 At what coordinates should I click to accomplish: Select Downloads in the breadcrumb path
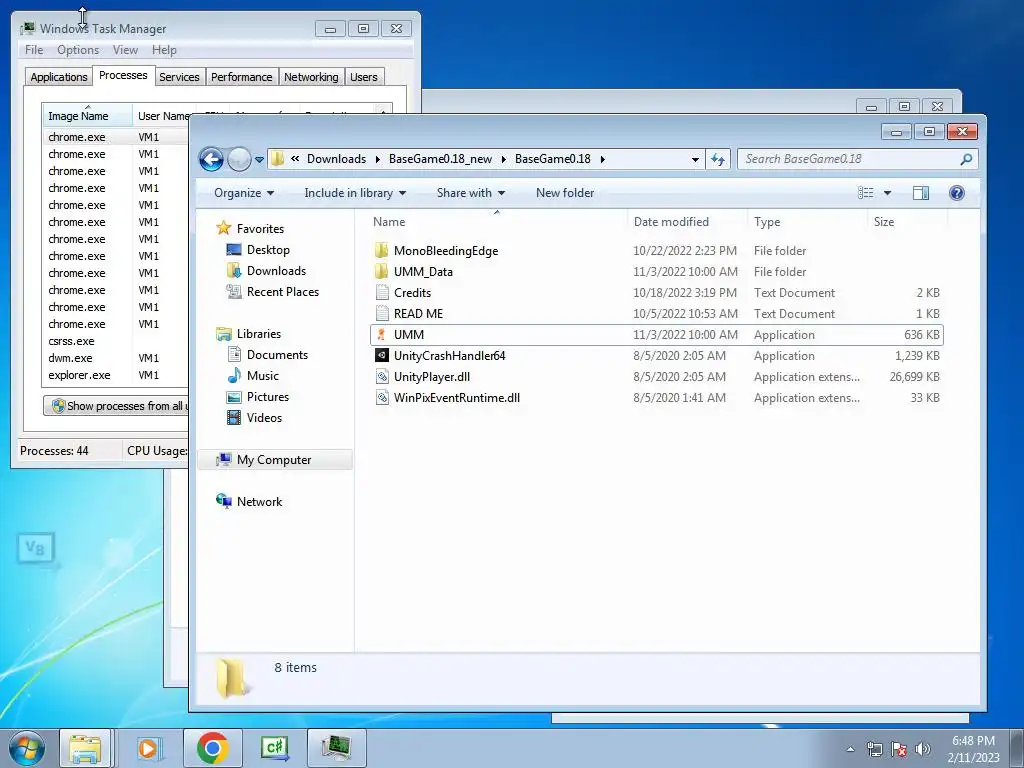pos(336,159)
